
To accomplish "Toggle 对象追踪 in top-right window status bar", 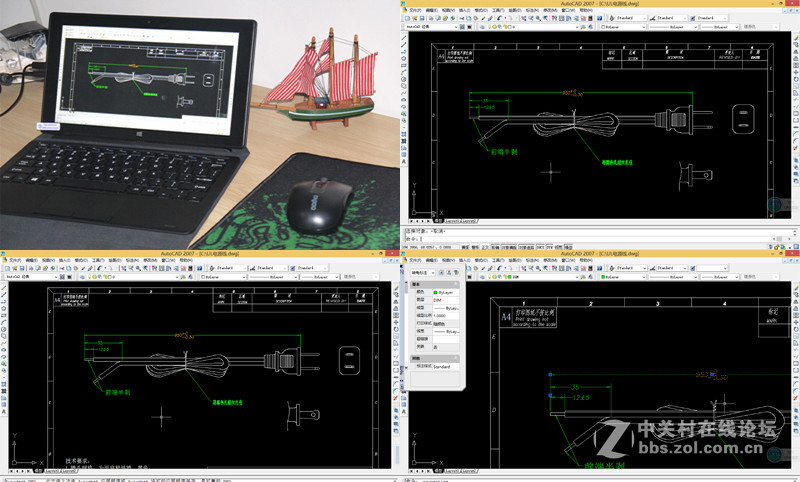I will pos(526,247).
